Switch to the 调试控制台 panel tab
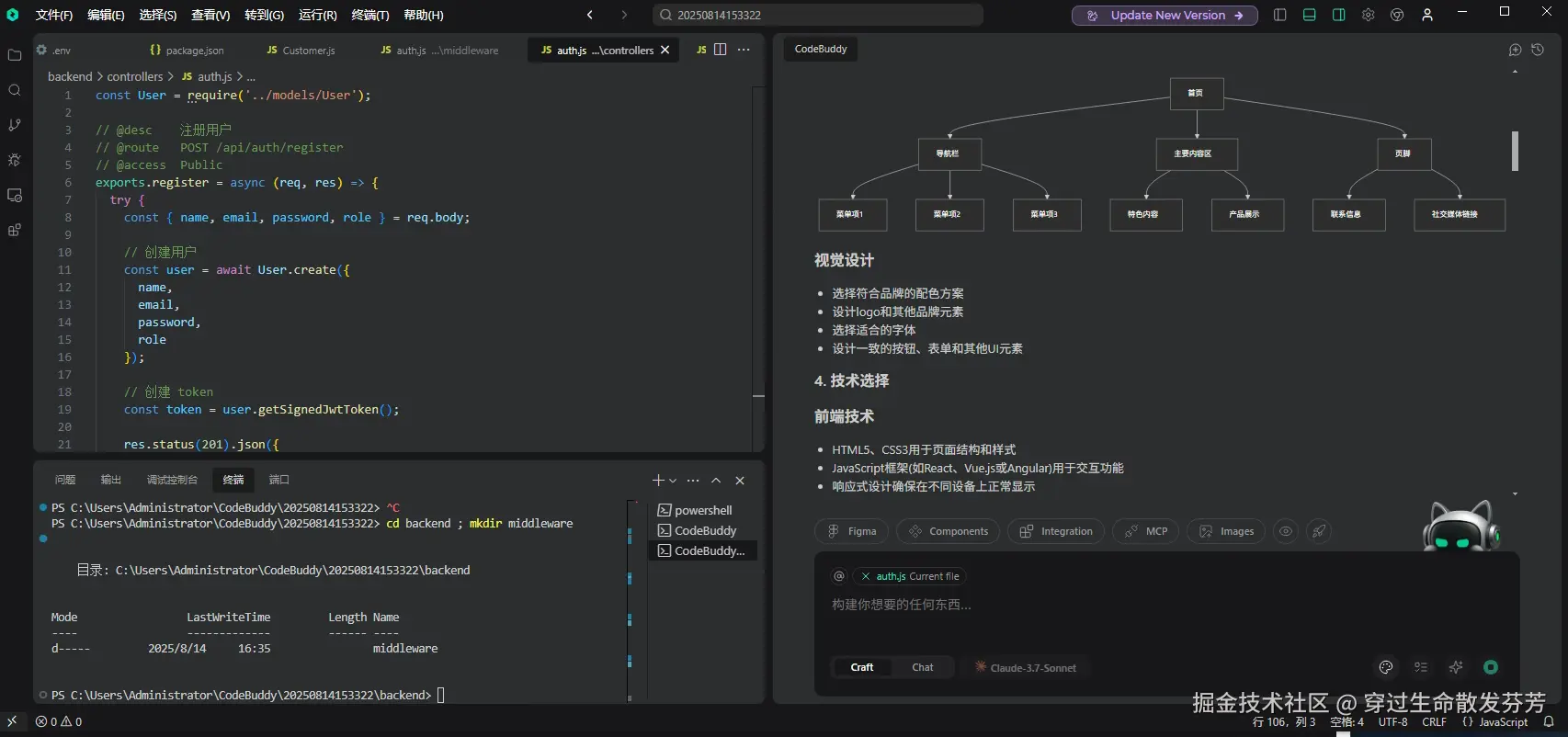Image resolution: width=1568 pixels, height=737 pixels. click(172, 480)
